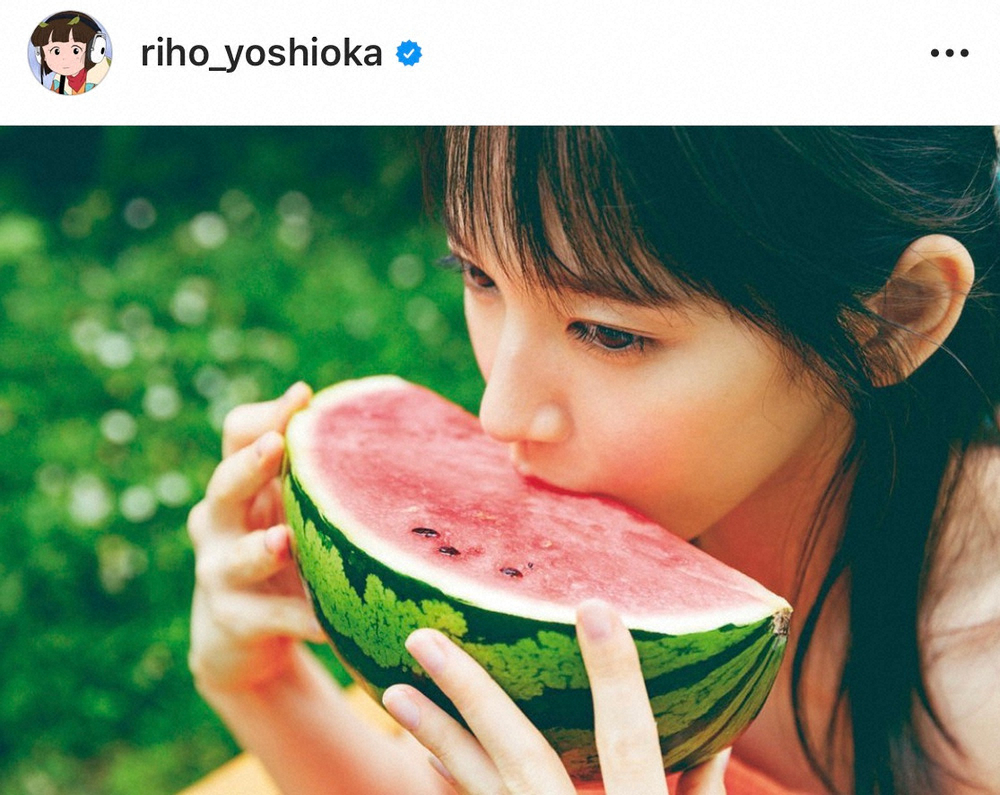View riho_yoshioka's story via the avatar

(70, 53)
